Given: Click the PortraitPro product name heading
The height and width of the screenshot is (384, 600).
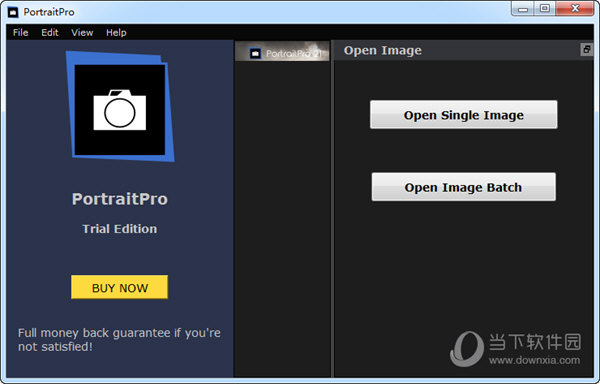Looking at the screenshot, I should pos(120,199).
